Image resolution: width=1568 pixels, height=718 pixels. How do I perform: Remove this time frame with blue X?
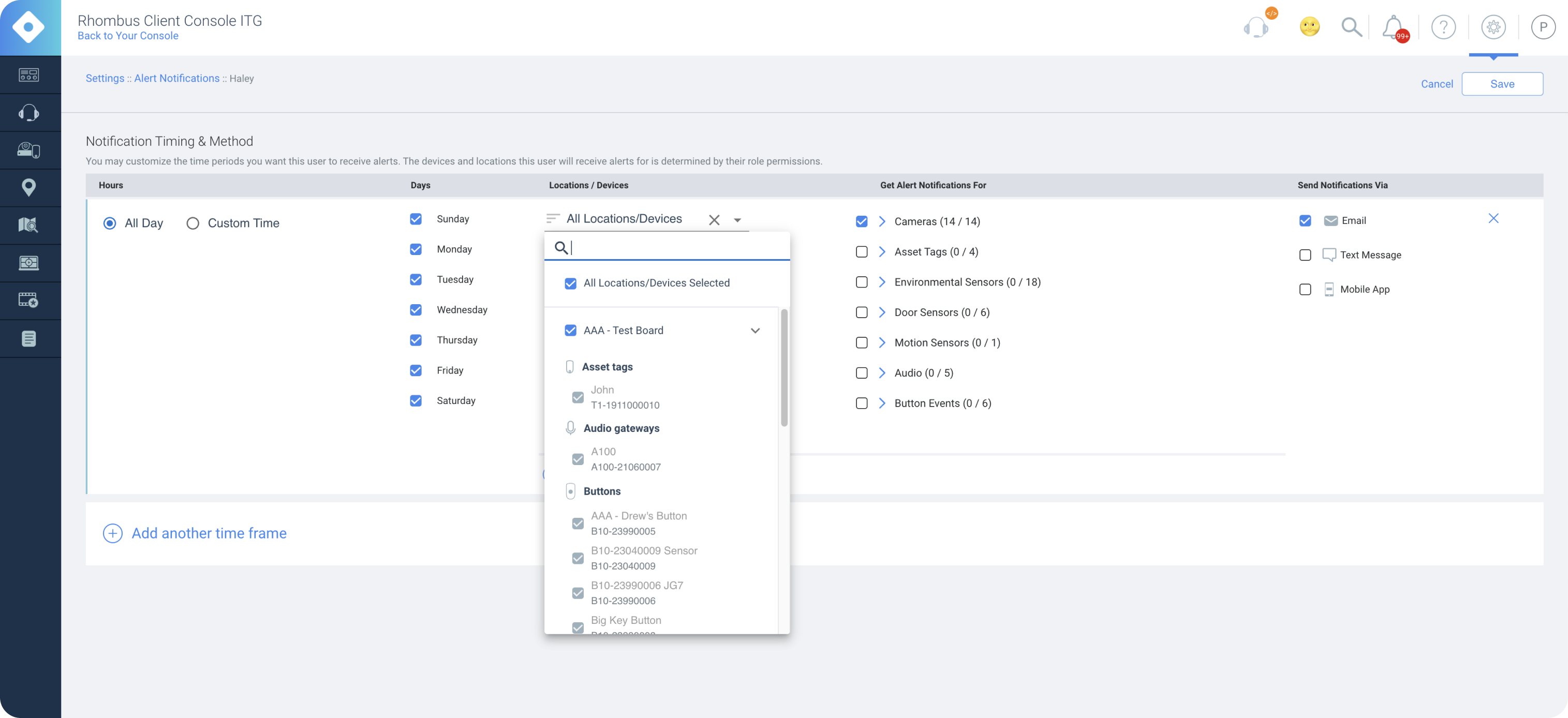click(x=1493, y=218)
